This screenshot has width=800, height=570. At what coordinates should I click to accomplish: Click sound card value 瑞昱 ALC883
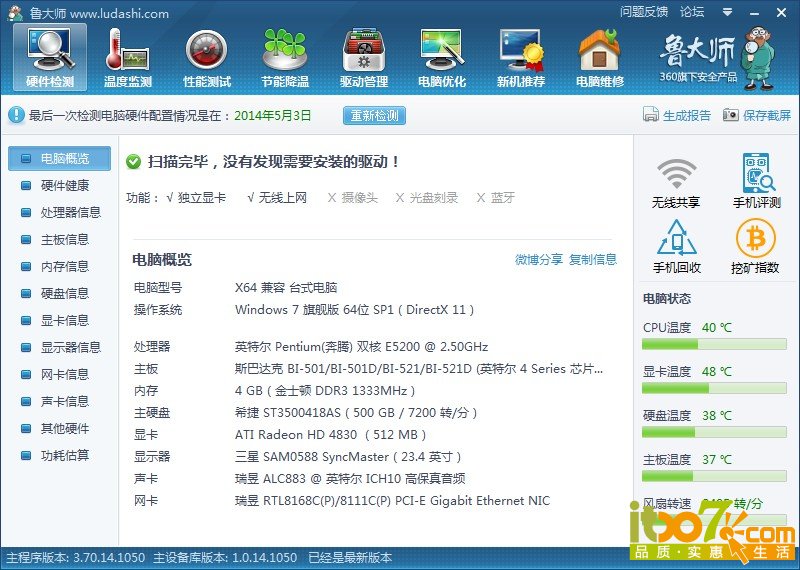350,479
